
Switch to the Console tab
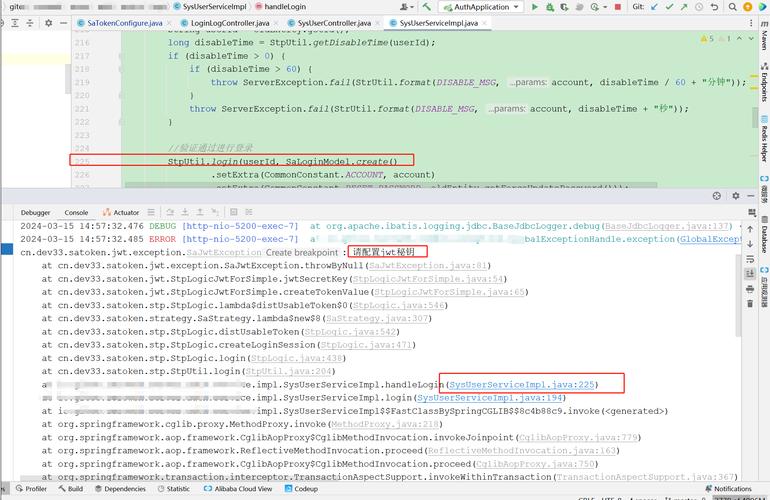coord(76,212)
